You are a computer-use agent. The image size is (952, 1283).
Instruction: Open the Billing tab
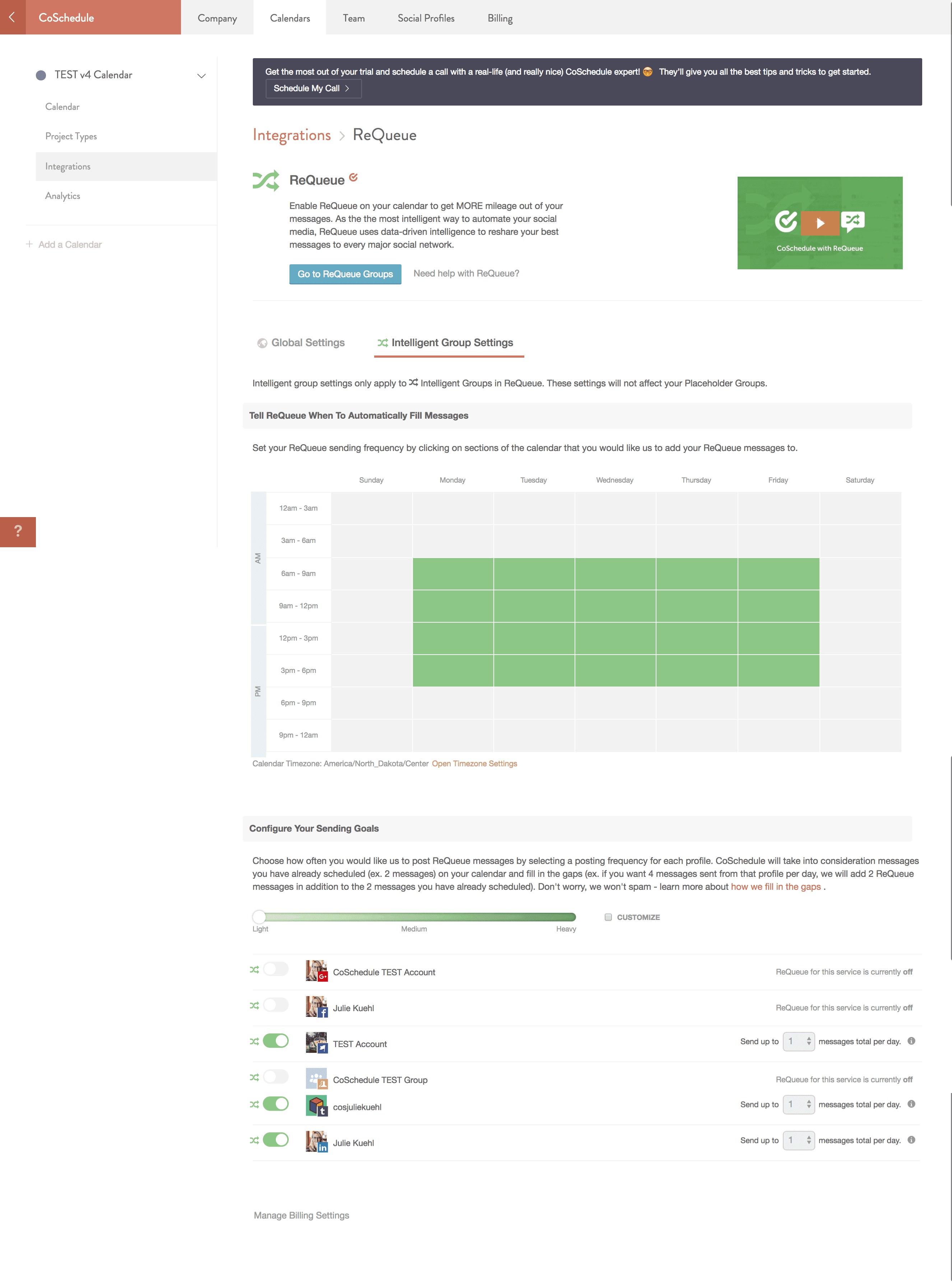pos(500,18)
